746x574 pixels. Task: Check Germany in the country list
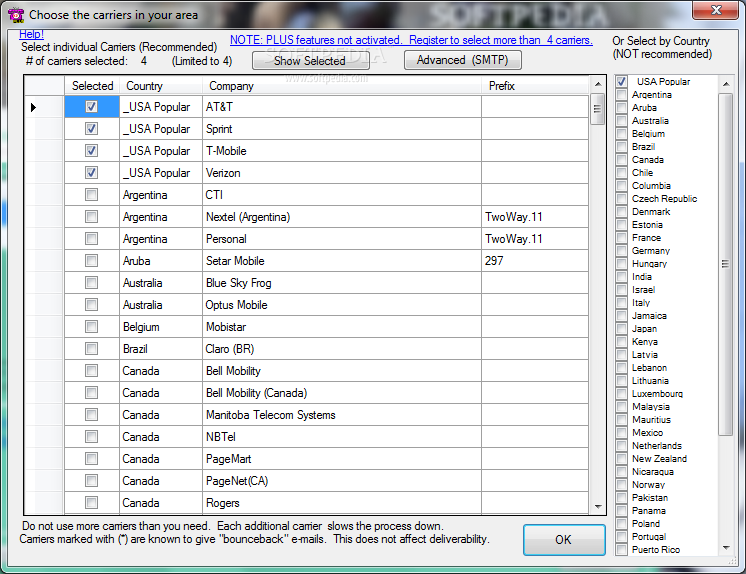click(621, 250)
